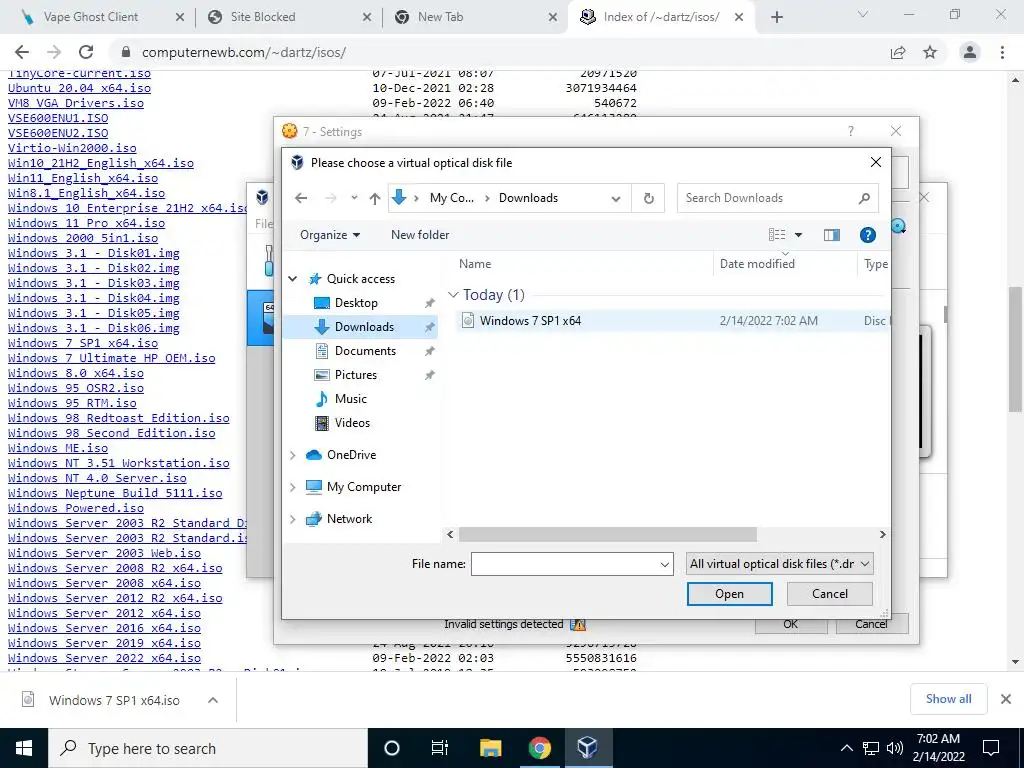Click the search magnifier in Search Downloads
Viewport: 1024px width, 768px height.
(x=864, y=198)
